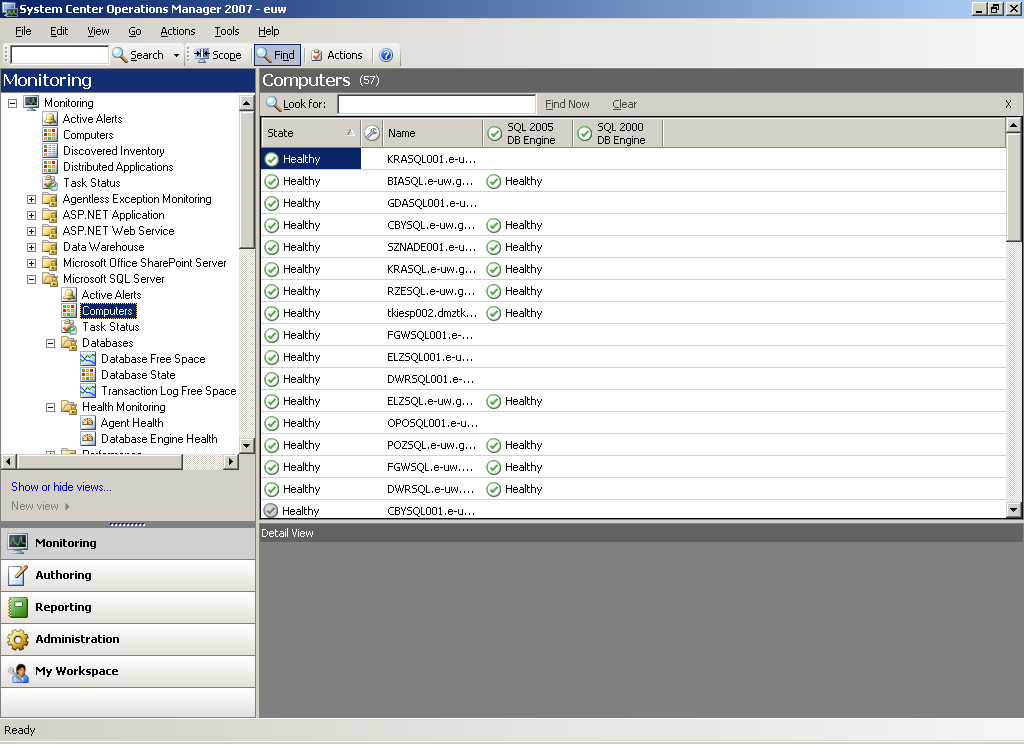
Task: Select Computers view under Monitoring root
Action: (x=88, y=135)
